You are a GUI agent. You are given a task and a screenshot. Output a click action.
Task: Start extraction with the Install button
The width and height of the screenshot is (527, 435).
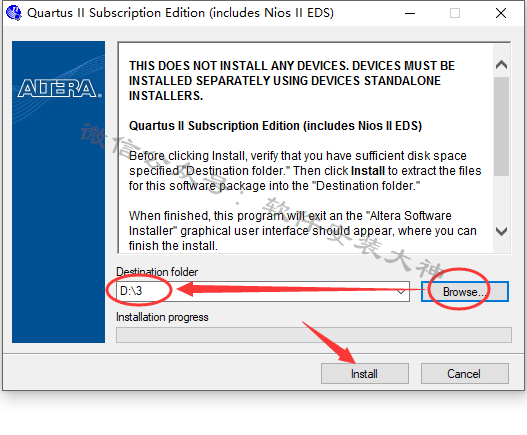pos(365,373)
